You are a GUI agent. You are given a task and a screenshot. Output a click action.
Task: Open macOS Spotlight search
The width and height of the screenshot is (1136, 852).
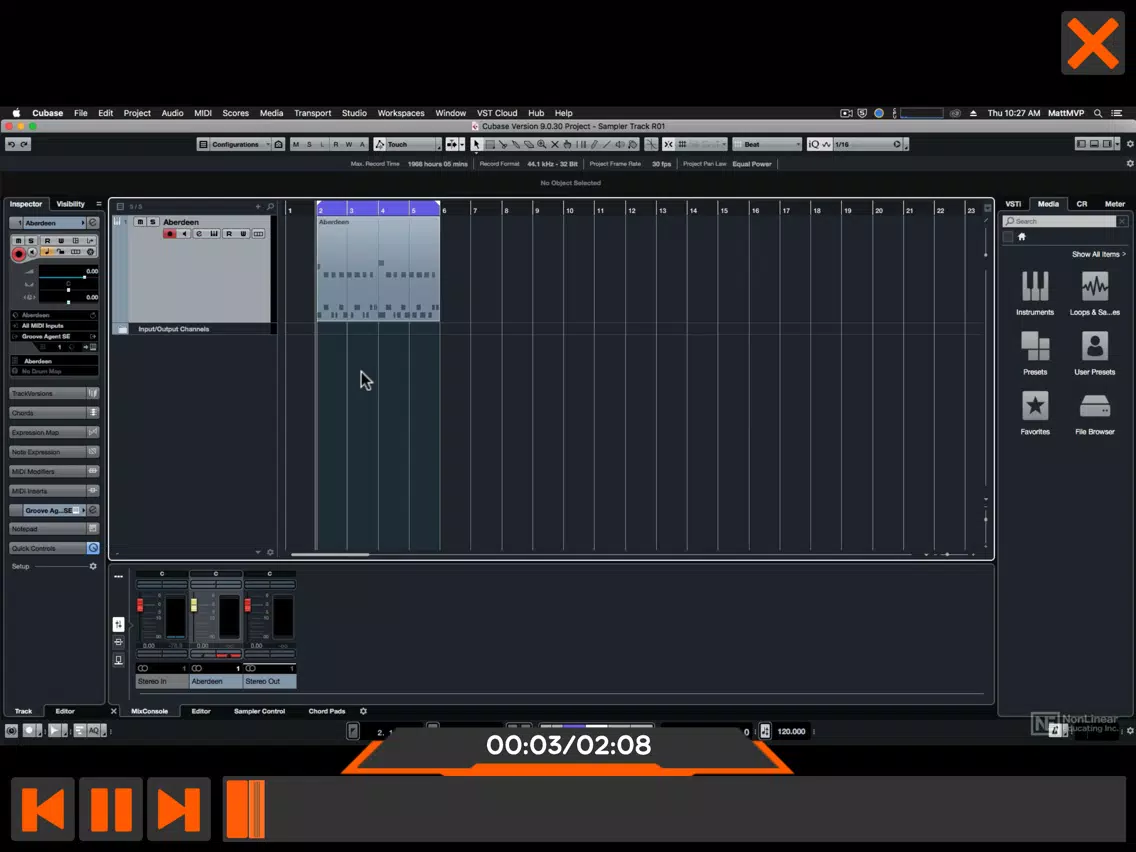coord(1098,113)
